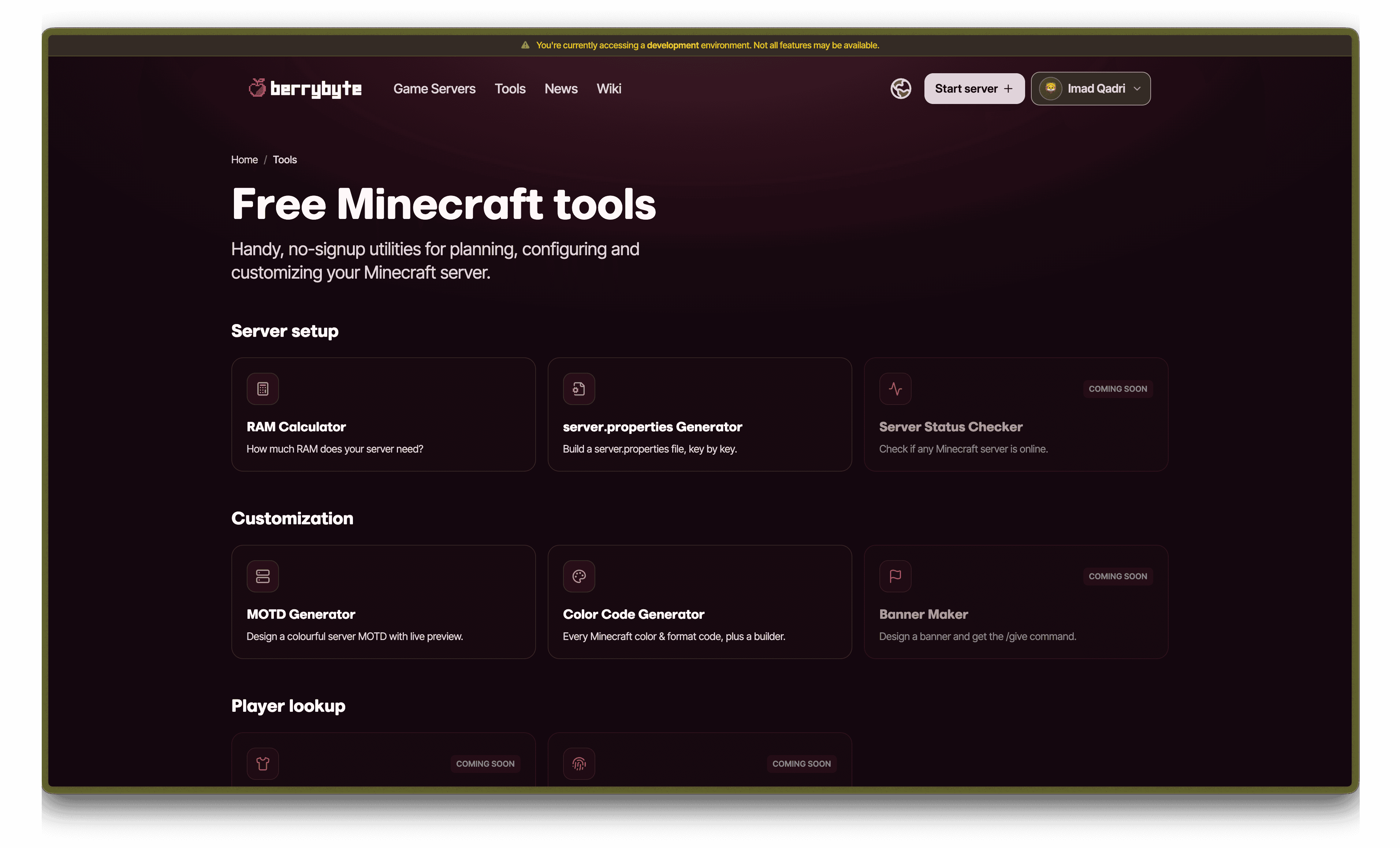Click 'Every Minecraft color & format code' description
Viewport: 1400px width, 848px height.
point(674,637)
